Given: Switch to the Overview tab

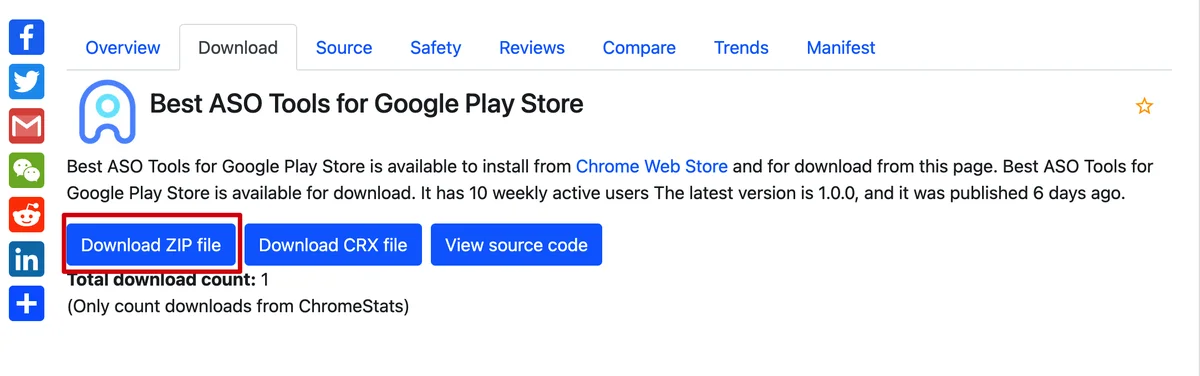Looking at the screenshot, I should point(123,48).
